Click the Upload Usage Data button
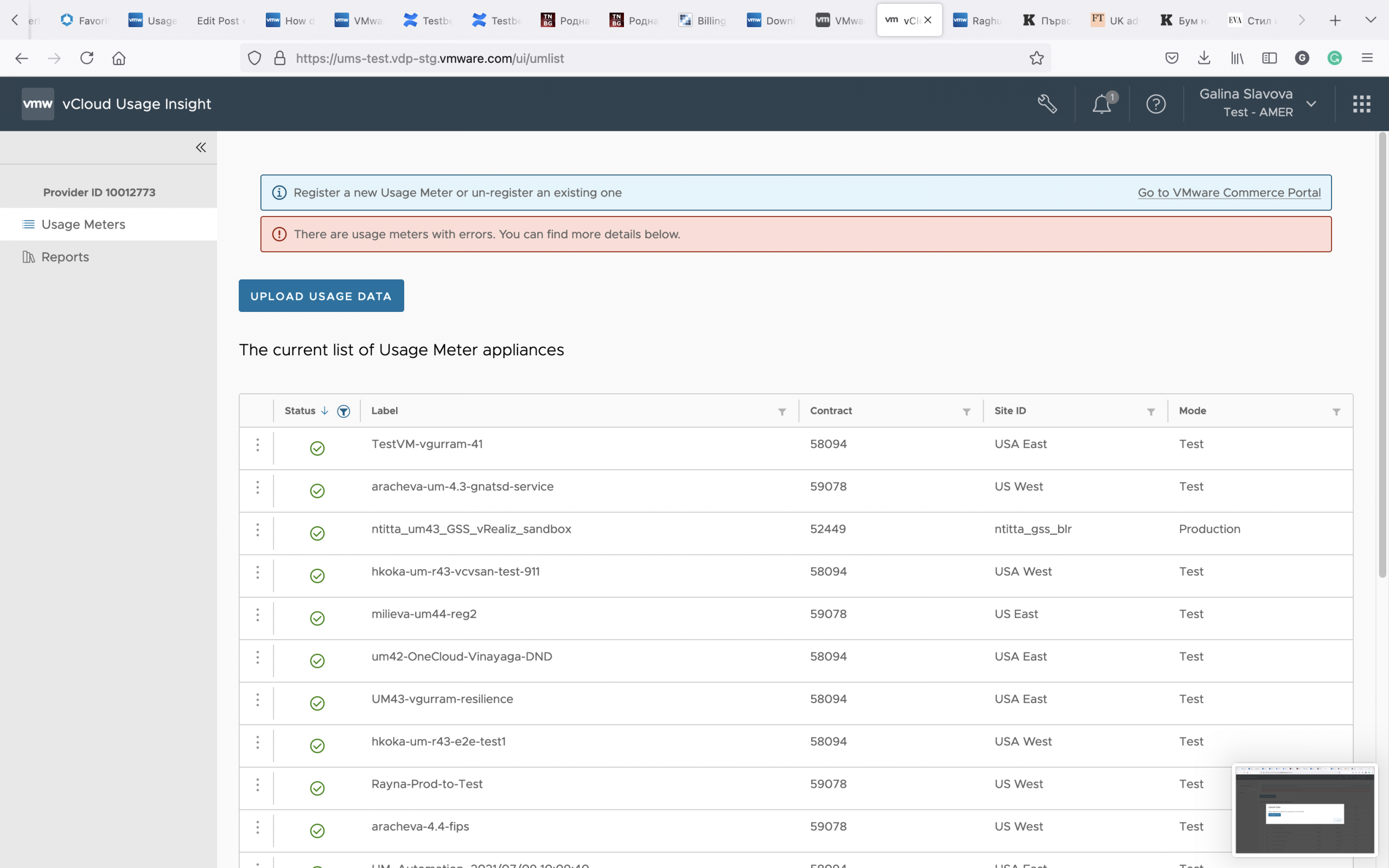Screen dimensions: 1389x868 click(x=321, y=296)
